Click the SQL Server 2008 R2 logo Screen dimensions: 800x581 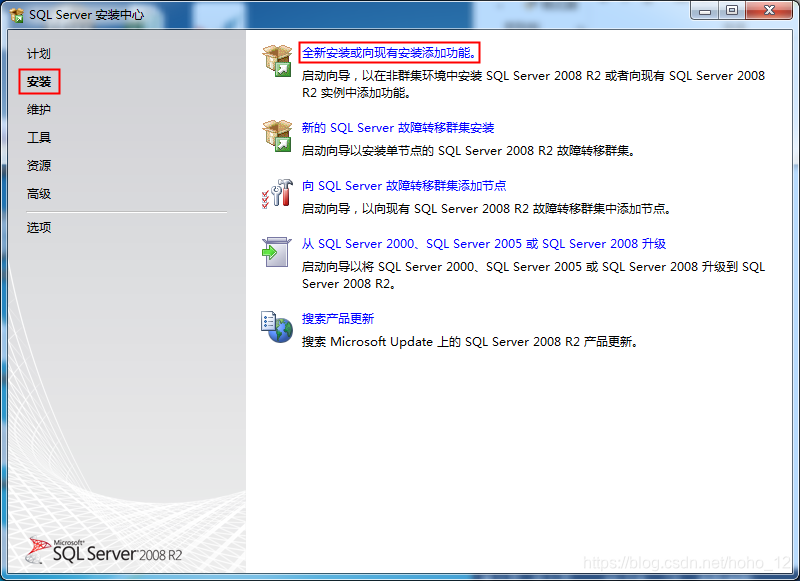point(105,551)
